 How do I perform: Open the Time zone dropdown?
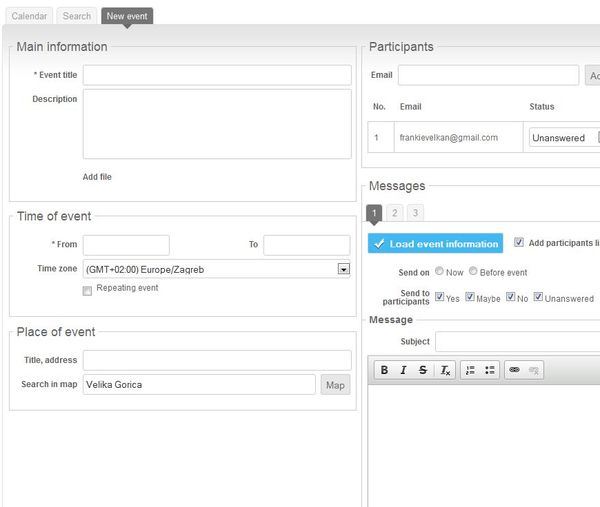[x=343, y=269]
